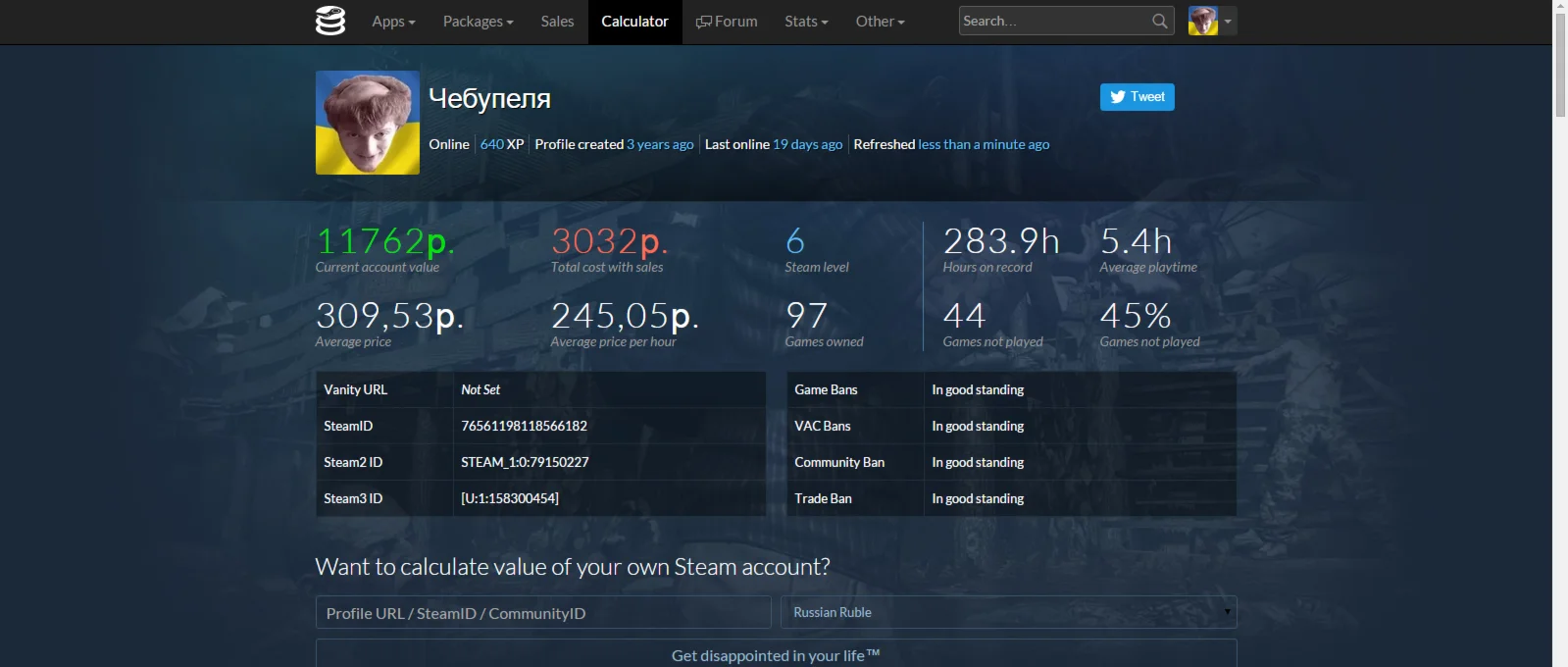Expand the Apps dropdown menu

(393, 22)
